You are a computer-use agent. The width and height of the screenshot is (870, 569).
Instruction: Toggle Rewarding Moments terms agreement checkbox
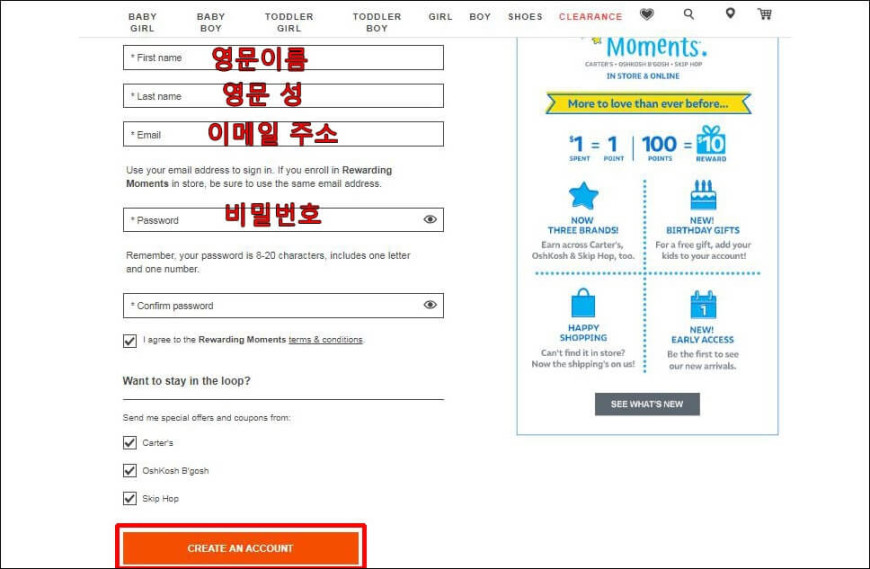click(130, 341)
